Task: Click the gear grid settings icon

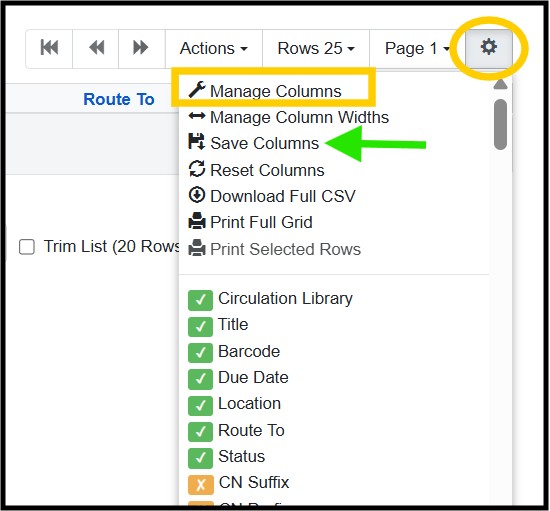Action: click(489, 48)
